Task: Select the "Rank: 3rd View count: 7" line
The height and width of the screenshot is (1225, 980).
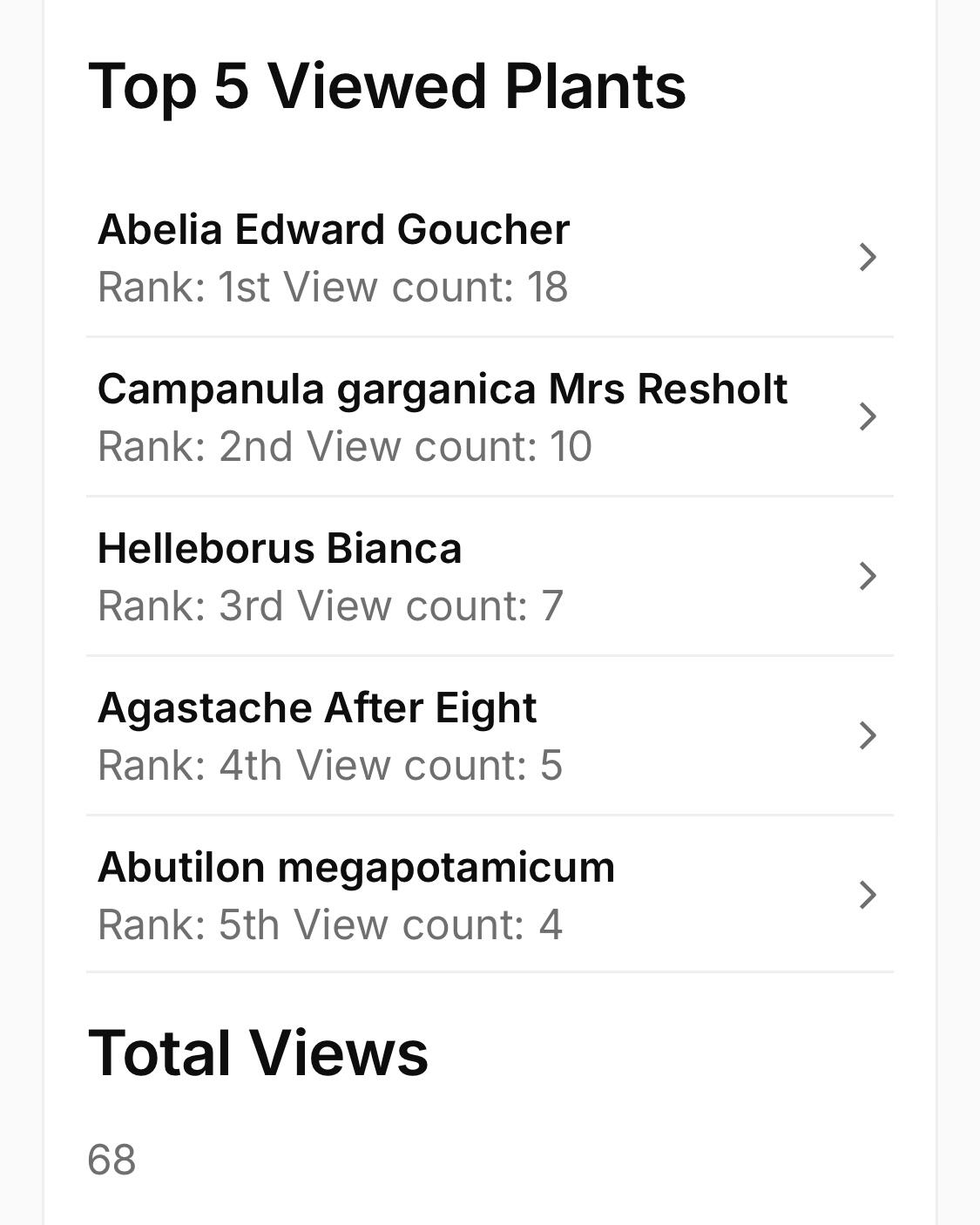Action: (330, 606)
